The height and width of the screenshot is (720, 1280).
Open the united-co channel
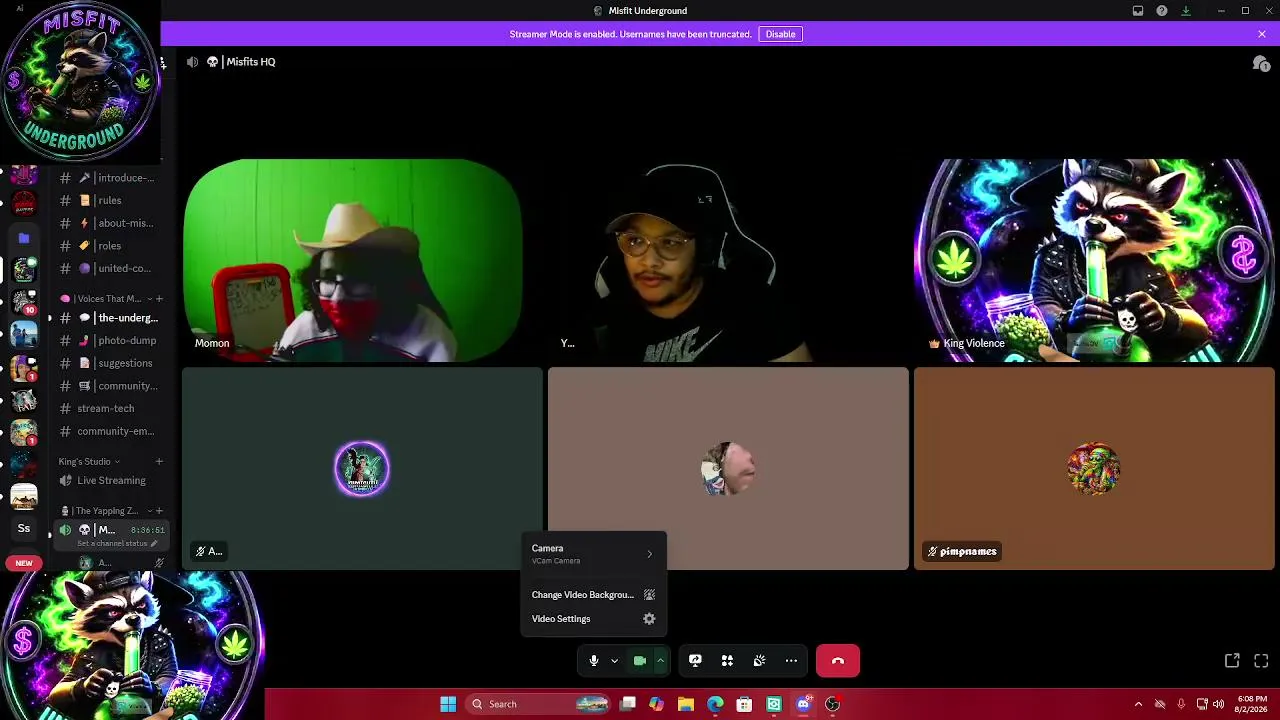point(110,268)
